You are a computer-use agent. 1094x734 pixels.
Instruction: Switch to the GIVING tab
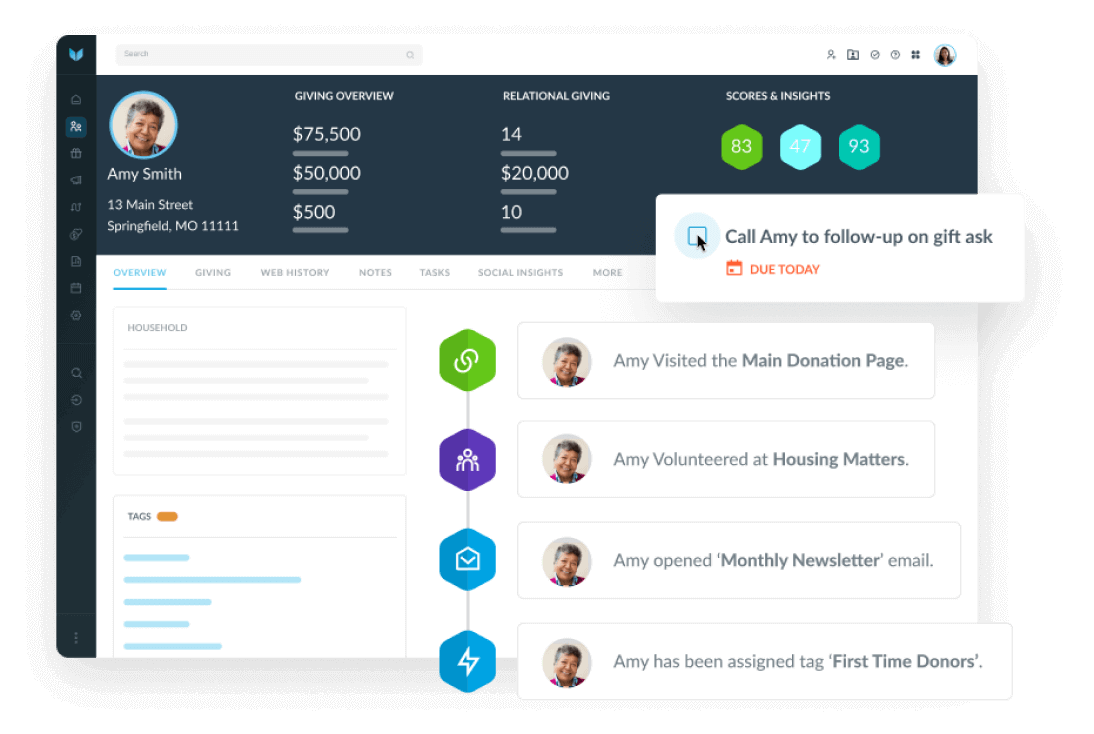point(213,273)
